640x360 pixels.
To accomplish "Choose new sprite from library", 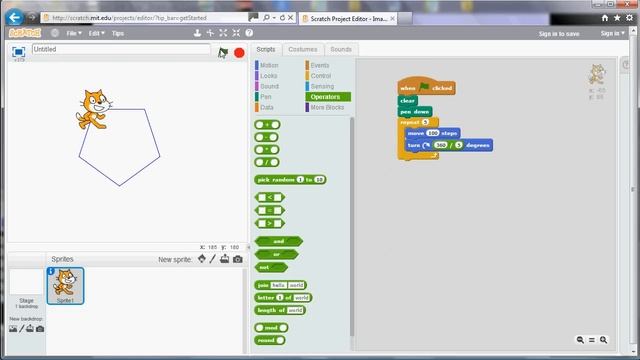I will [202, 259].
